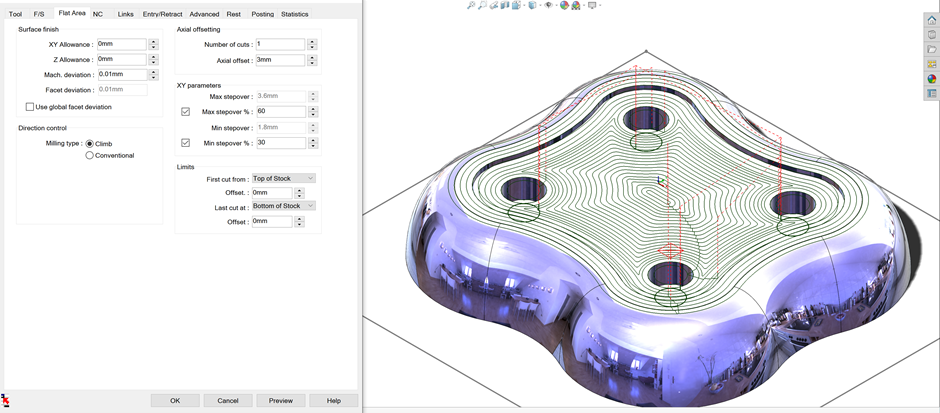Screen dimensions: 940x413
Task: Click the Axial offset input field
Action: pyautogui.click(x=279, y=60)
